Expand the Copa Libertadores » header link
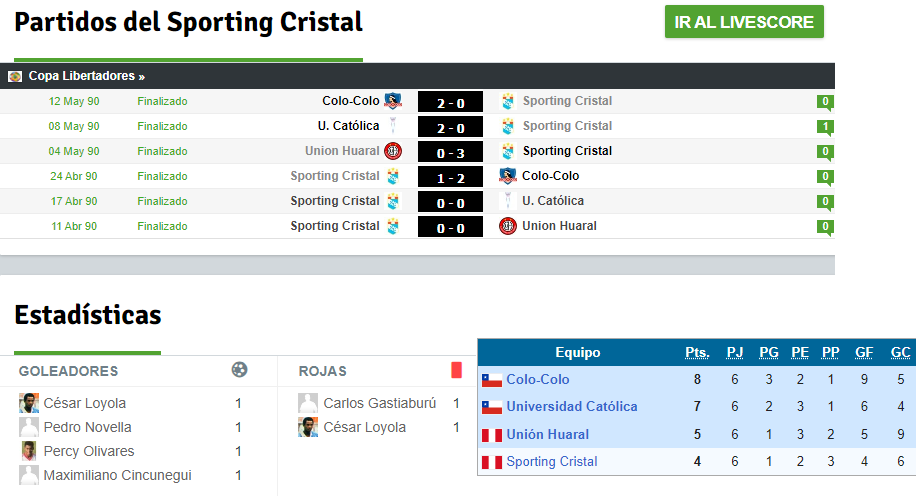Image resolution: width=916 pixels, height=496 pixels. tap(87, 76)
